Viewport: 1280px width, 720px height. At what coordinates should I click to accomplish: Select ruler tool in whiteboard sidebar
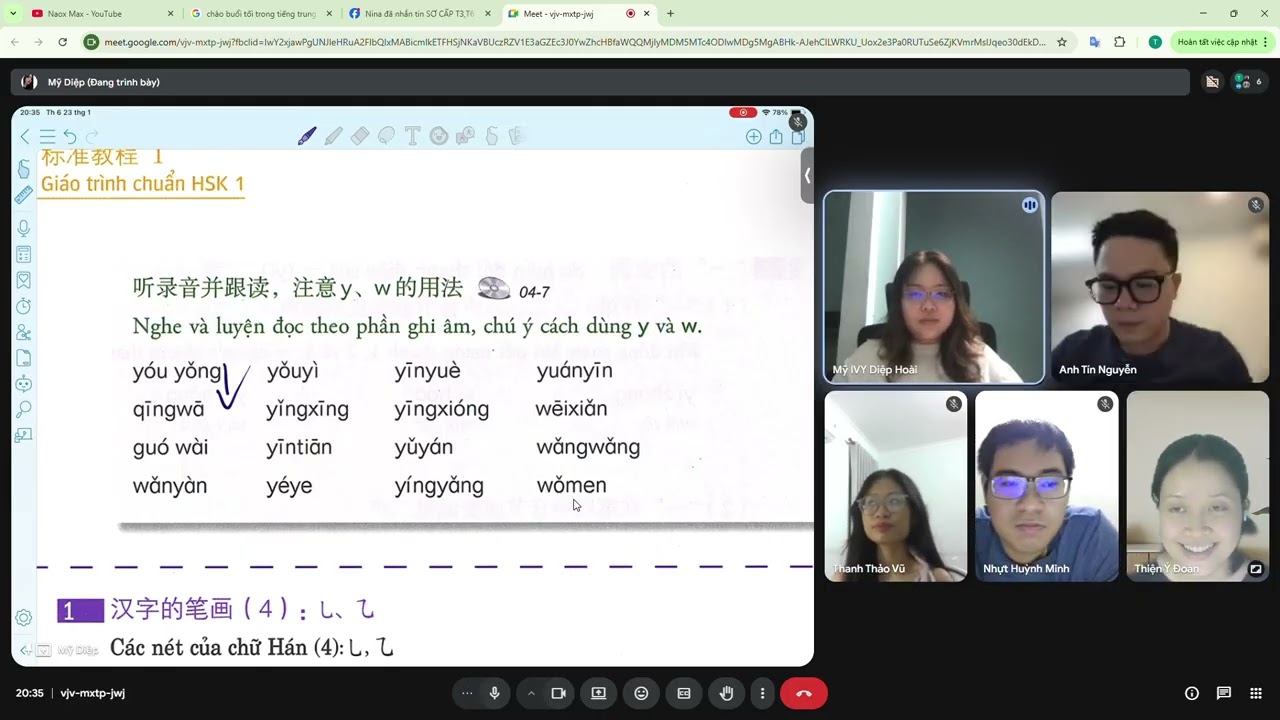pyautogui.click(x=24, y=196)
